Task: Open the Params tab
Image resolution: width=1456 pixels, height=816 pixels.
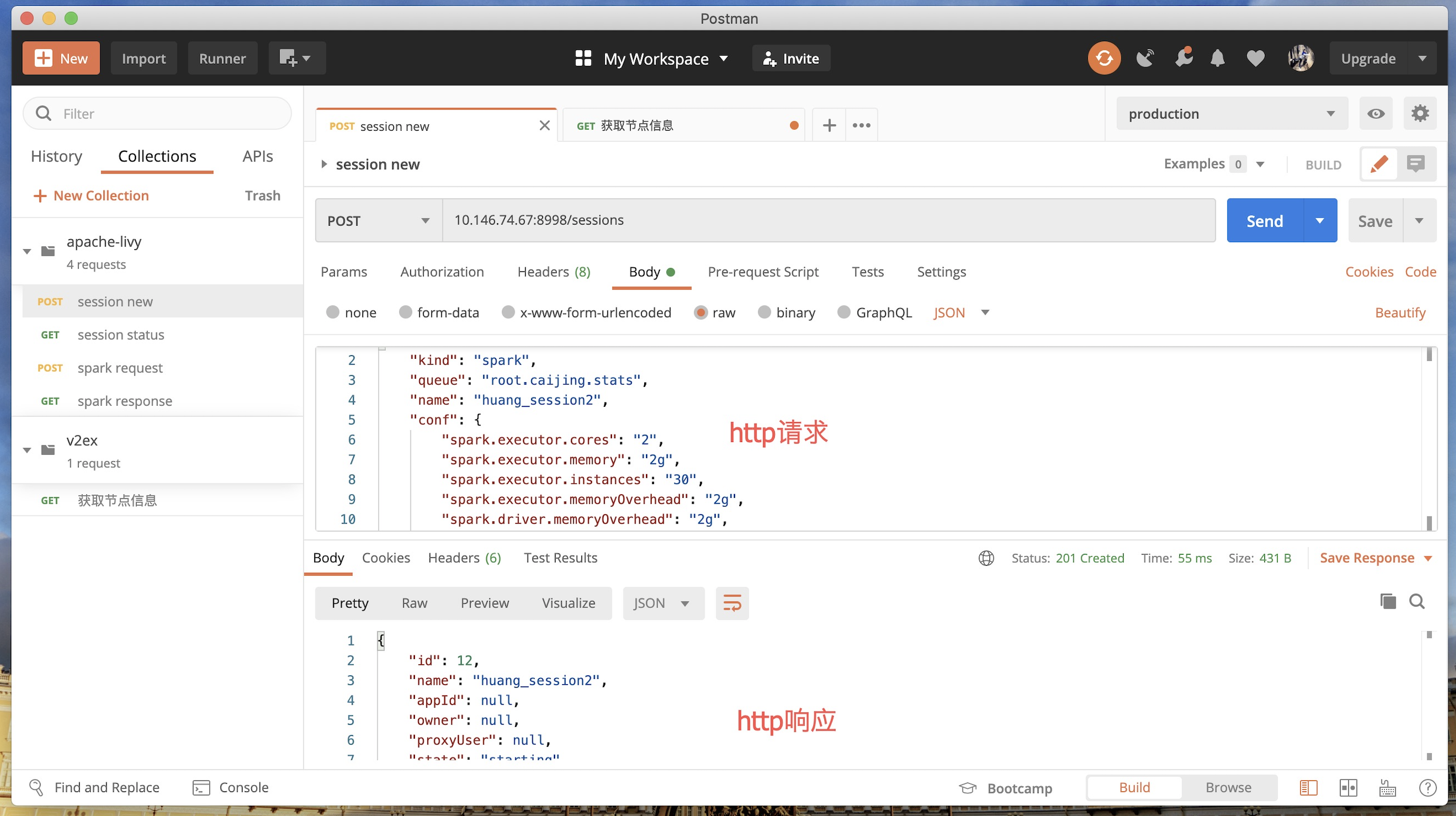Action: click(x=343, y=271)
